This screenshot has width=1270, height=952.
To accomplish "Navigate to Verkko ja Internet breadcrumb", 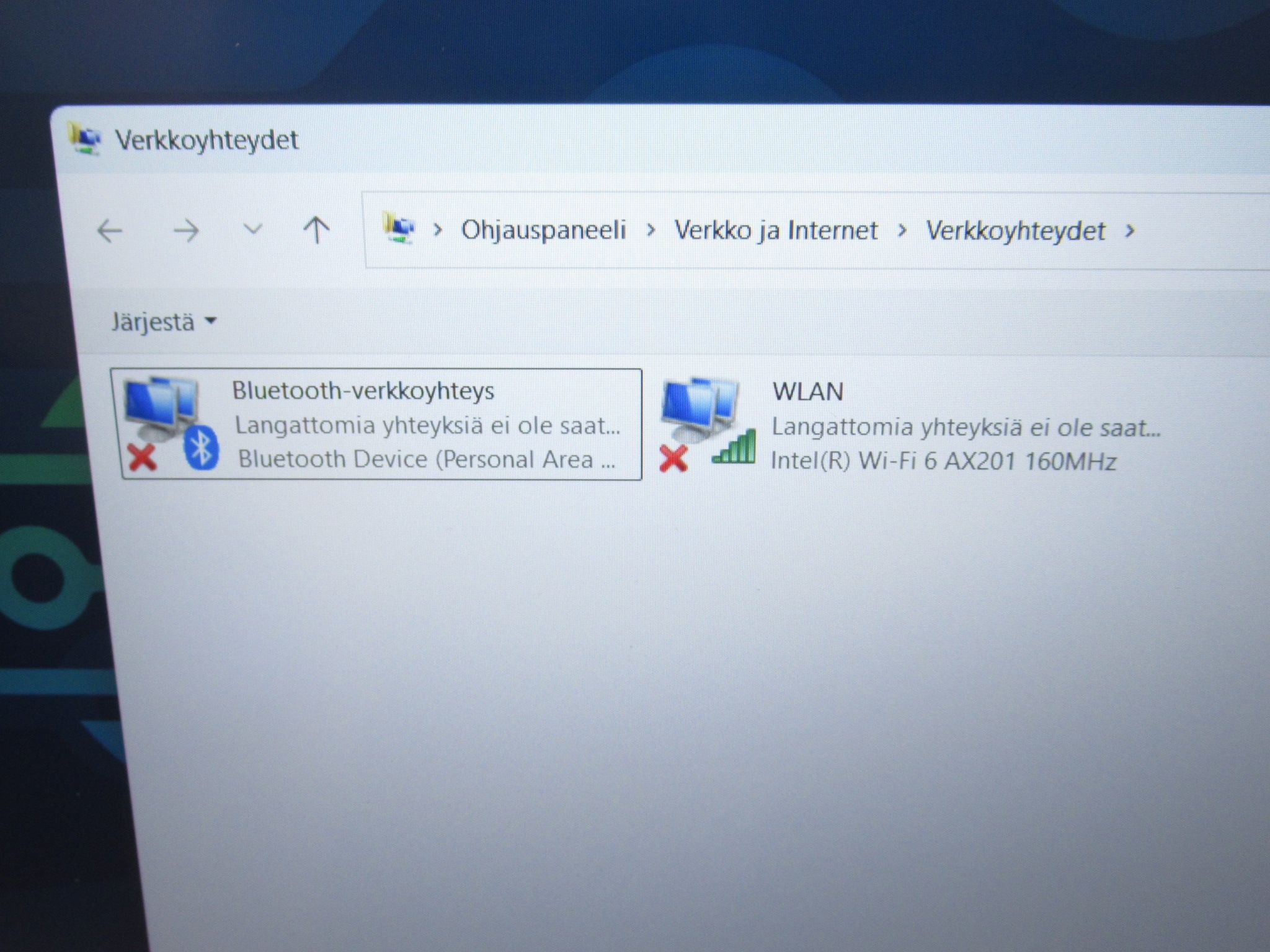I will [x=776, y=231].
